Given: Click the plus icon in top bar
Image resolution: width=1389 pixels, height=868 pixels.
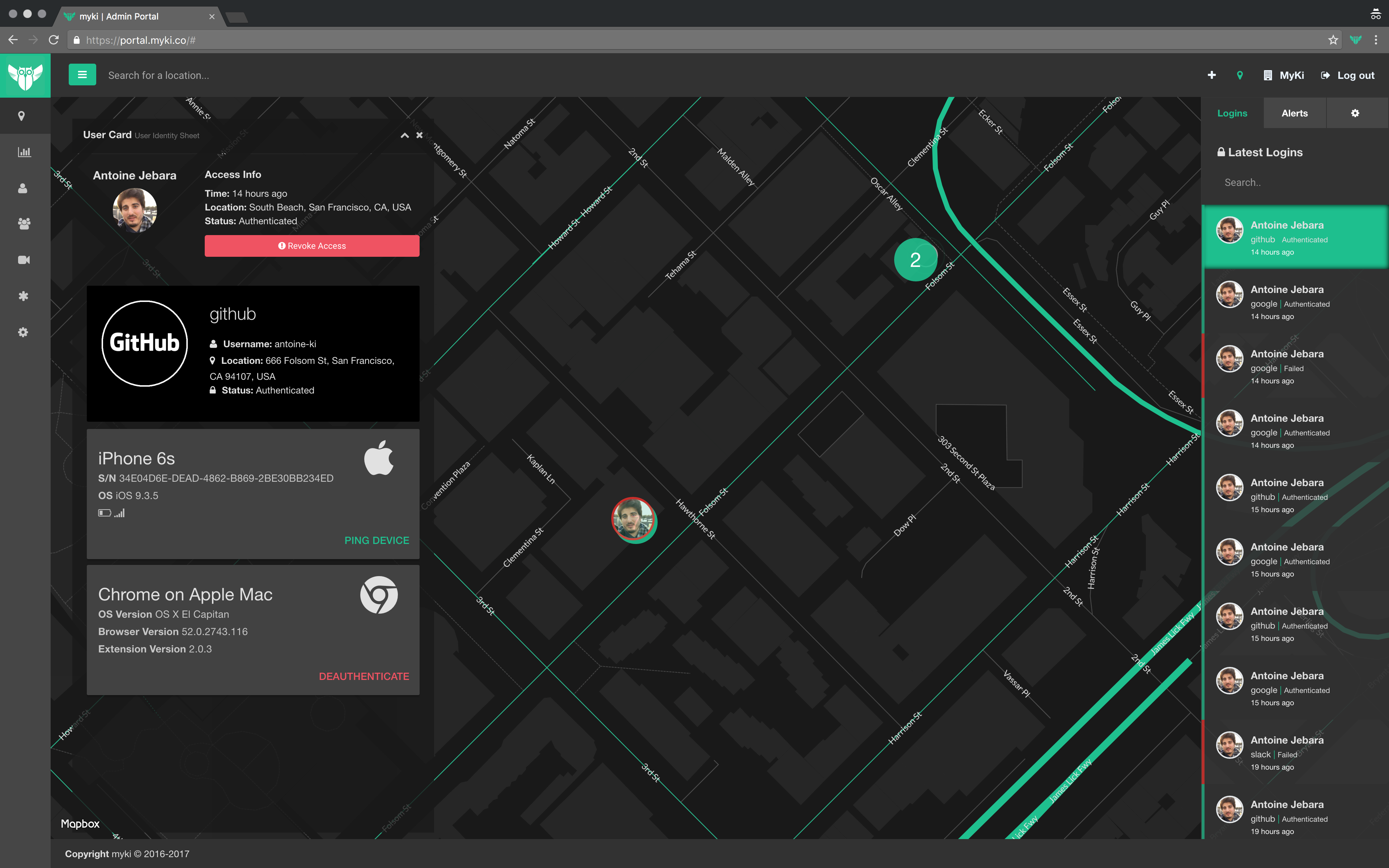Looking at the screenshot, I should [x=1212, y=75].
